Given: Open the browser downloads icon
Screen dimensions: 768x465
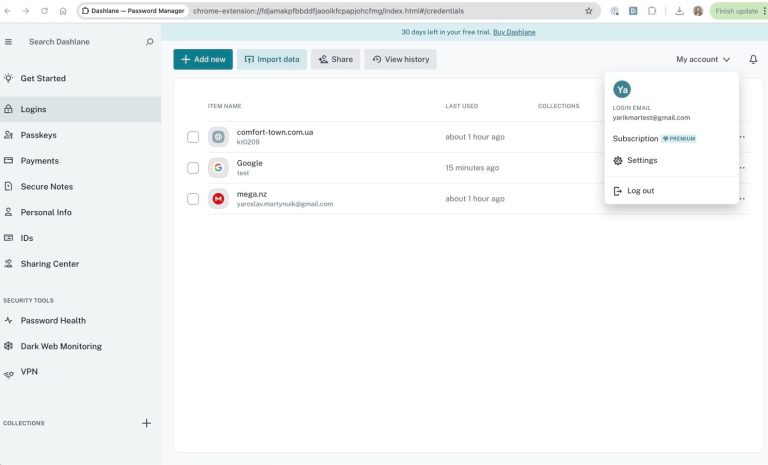Looking at the screenshot, I should click(x=679, y=11).
